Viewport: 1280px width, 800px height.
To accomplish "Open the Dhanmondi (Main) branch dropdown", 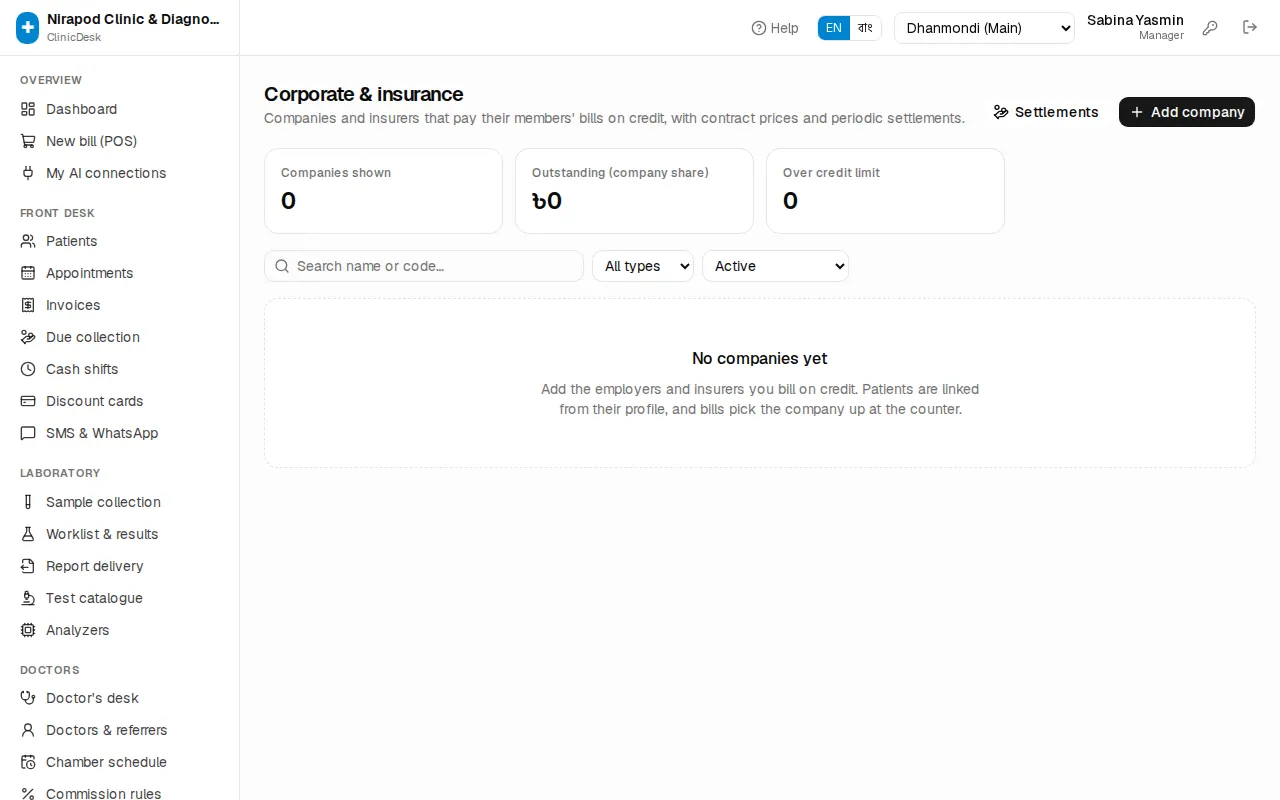I will [984, 28].
